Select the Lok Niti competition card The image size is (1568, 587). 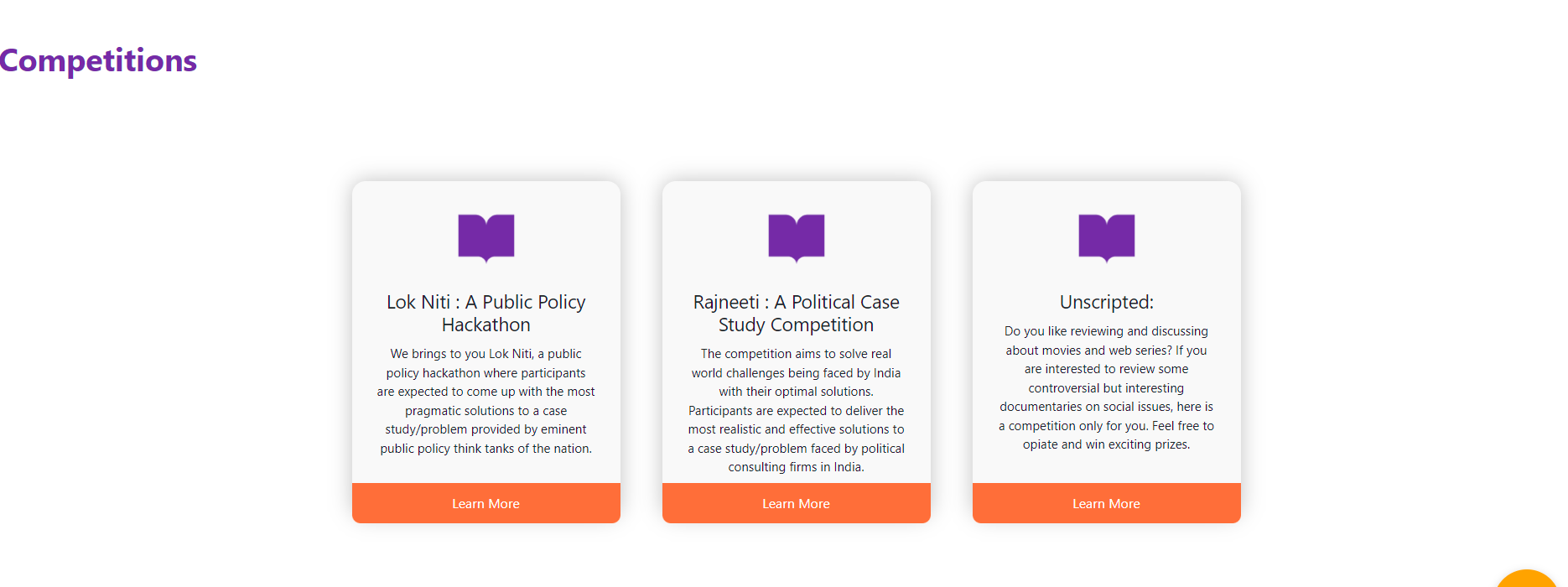pos(486,351)
